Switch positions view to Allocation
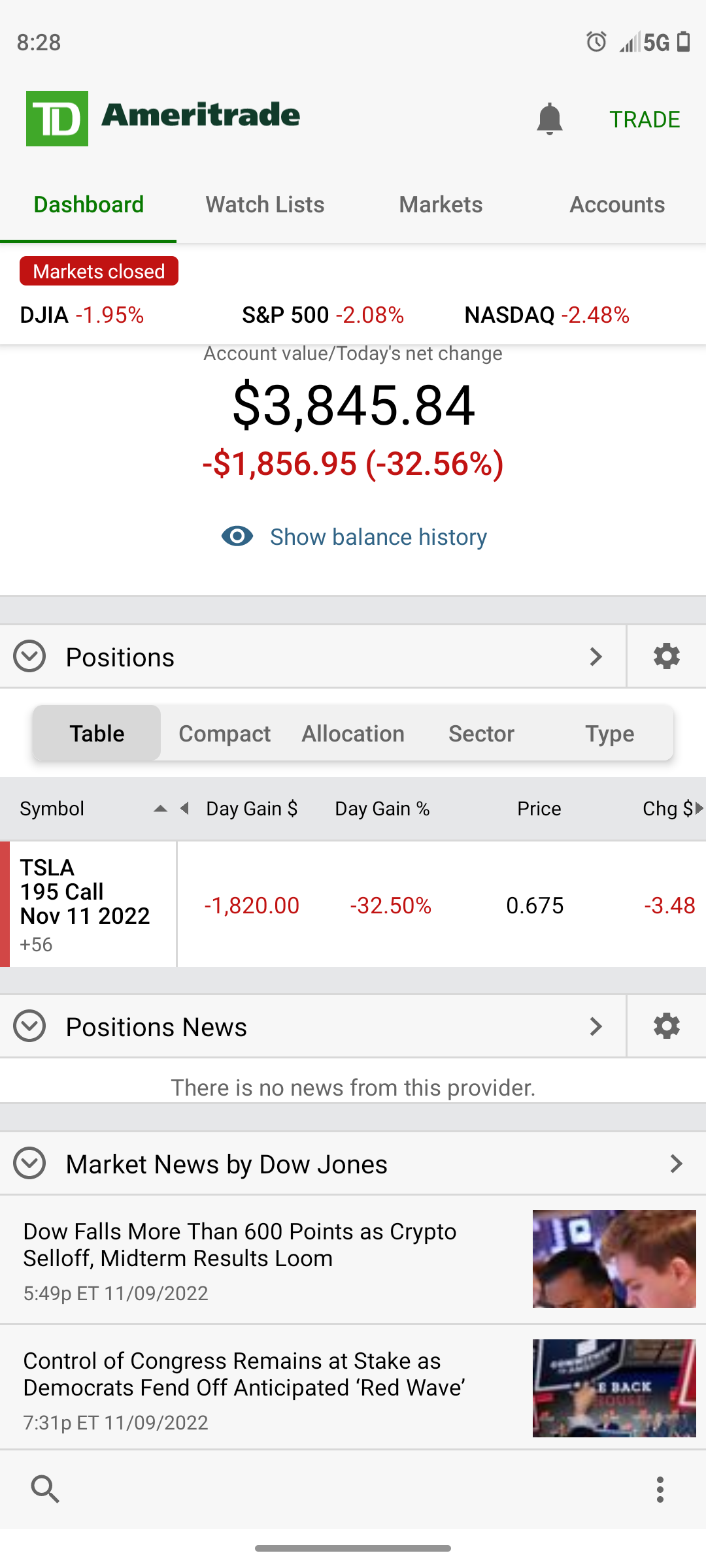This screenshot has width=706, height=1568. 353,734
